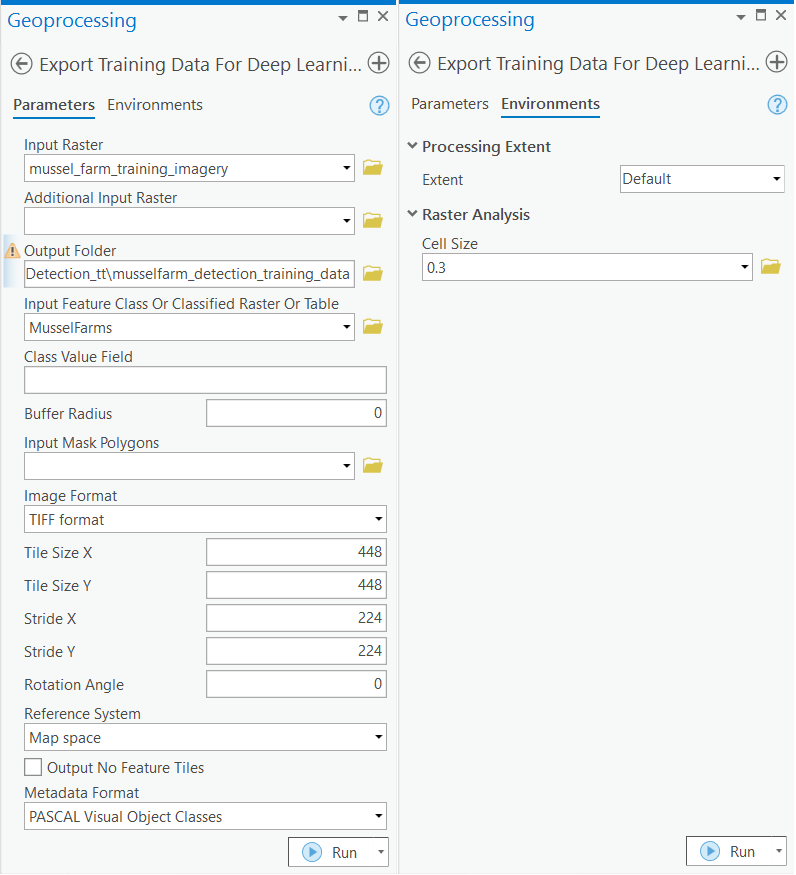
Task: Open the Image Format dropdown
Action: pyautogui.click(x=205, y=519)
